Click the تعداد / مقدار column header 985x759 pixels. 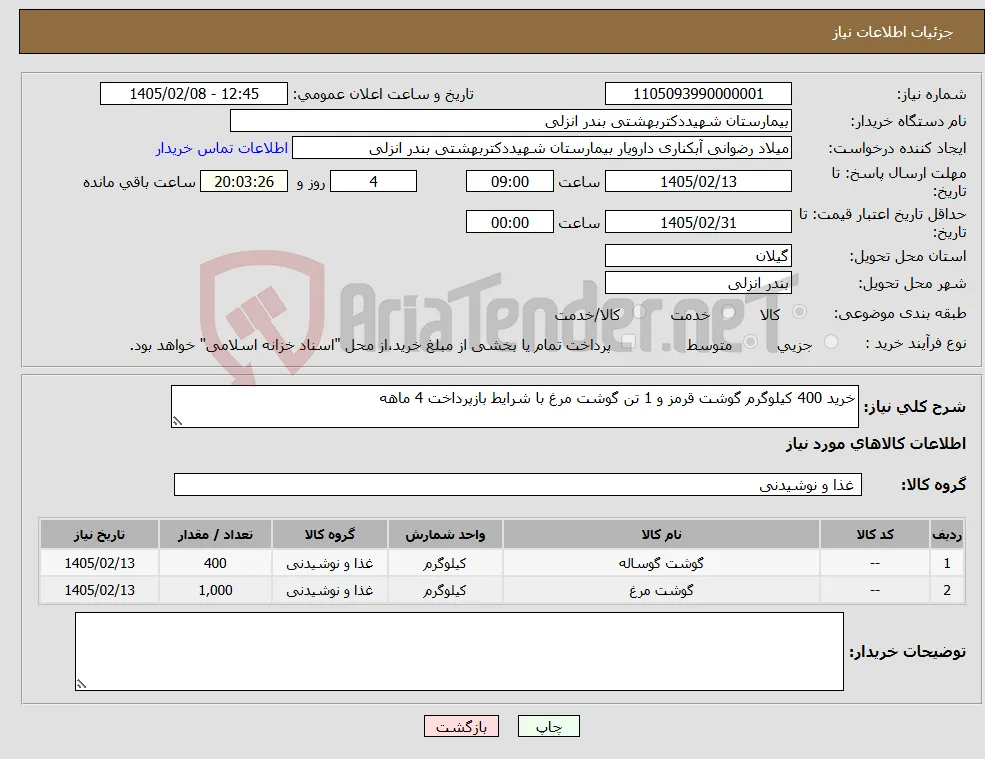point(215,534)
